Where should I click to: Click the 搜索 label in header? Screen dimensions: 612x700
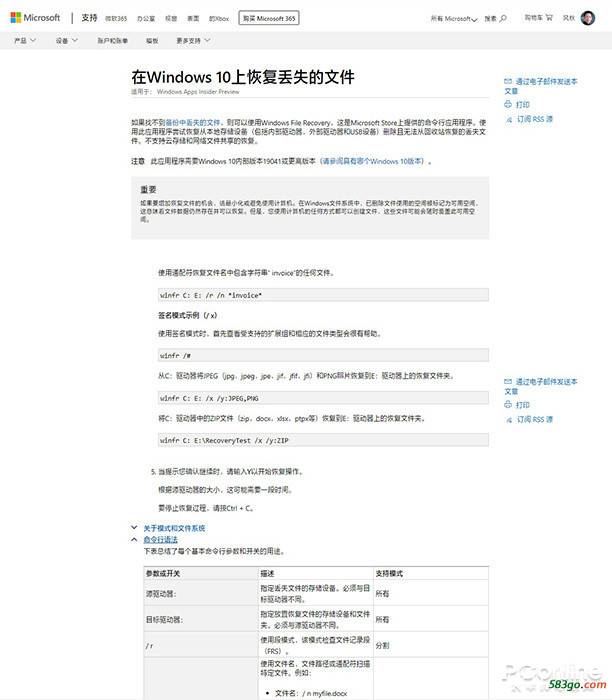click(x=490, y=18)
